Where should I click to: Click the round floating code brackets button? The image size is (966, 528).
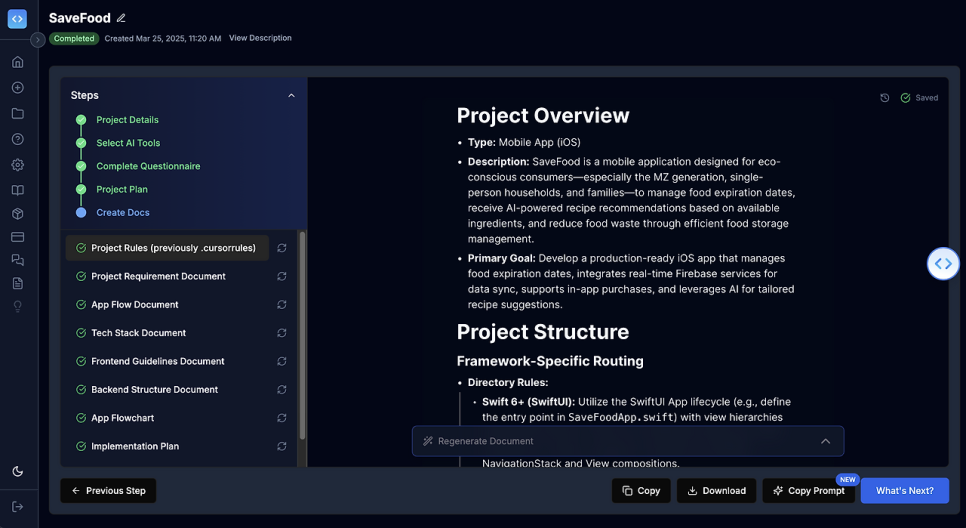tap(943, 264)
